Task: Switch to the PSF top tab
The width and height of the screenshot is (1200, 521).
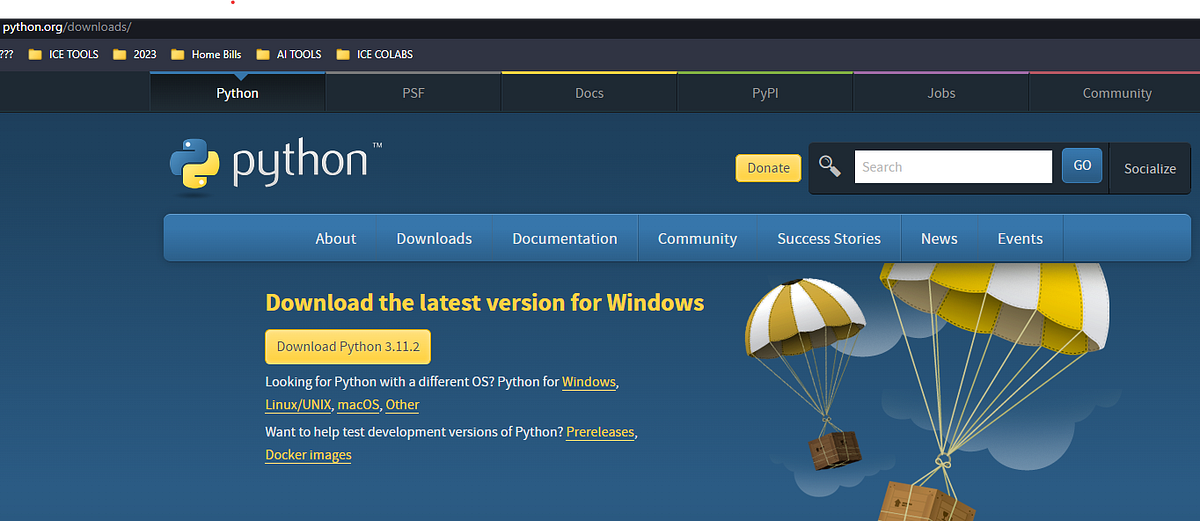Action: coord(413,93)
